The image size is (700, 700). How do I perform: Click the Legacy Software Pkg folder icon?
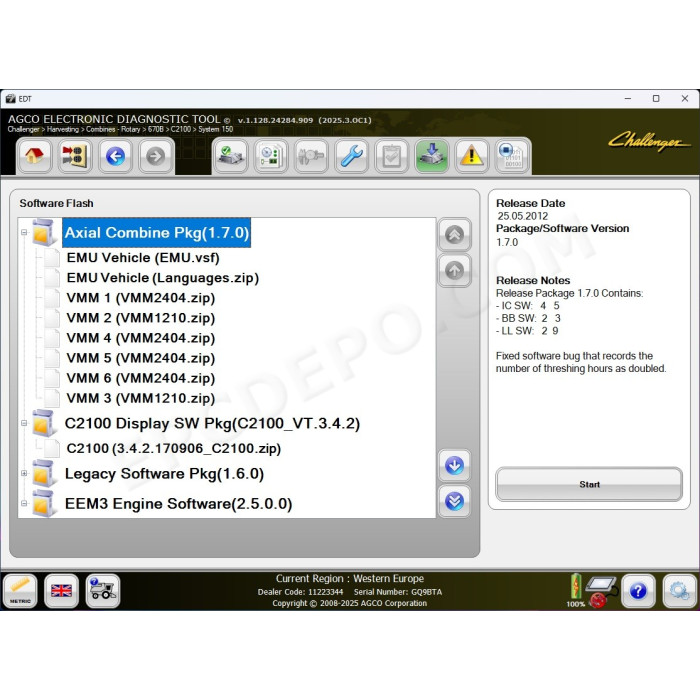click(x=45, y=473)
